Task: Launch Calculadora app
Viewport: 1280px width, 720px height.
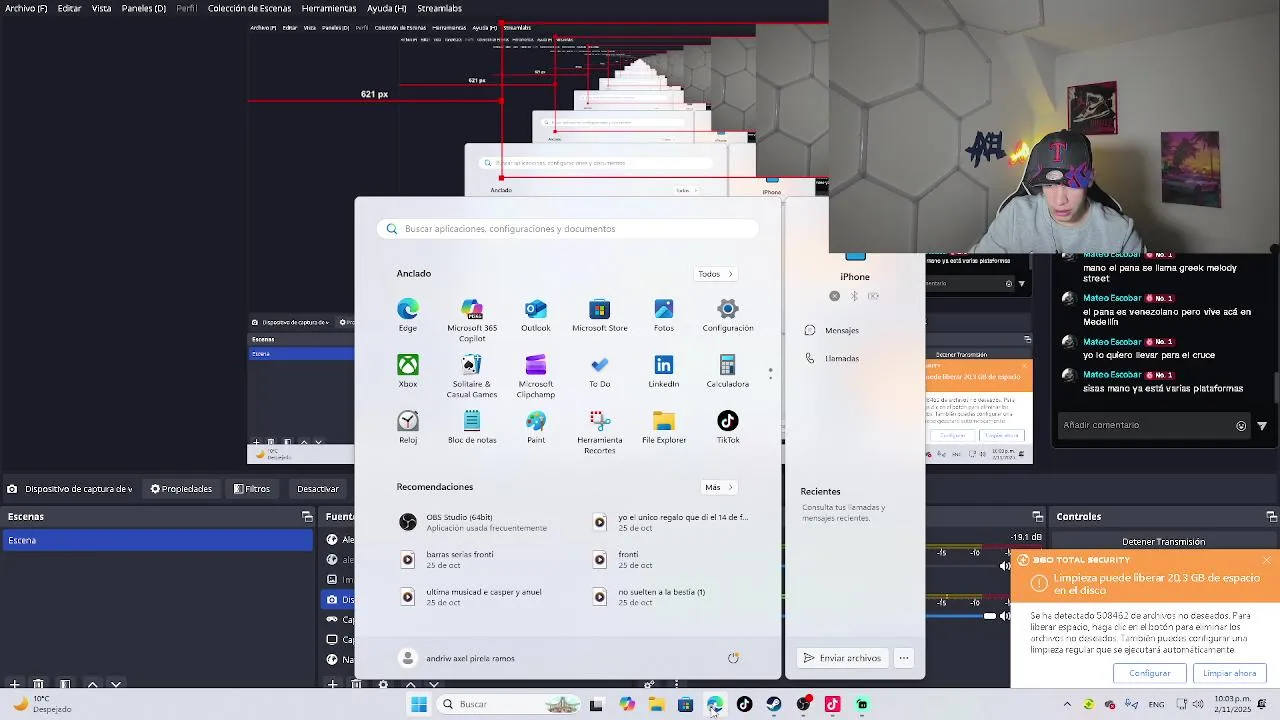Action: pos(728,371)
